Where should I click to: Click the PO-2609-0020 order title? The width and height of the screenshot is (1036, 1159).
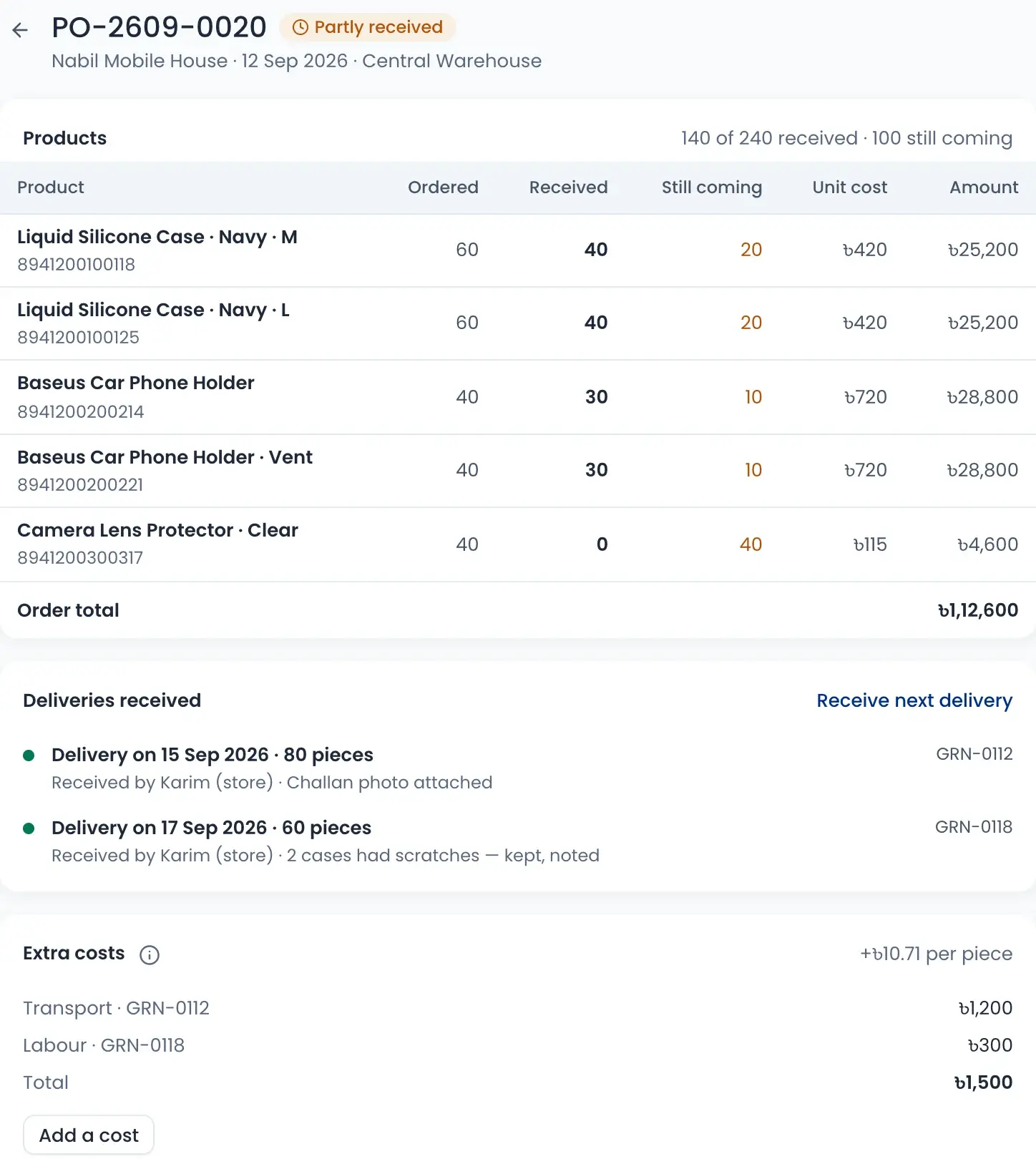(159, 27)
